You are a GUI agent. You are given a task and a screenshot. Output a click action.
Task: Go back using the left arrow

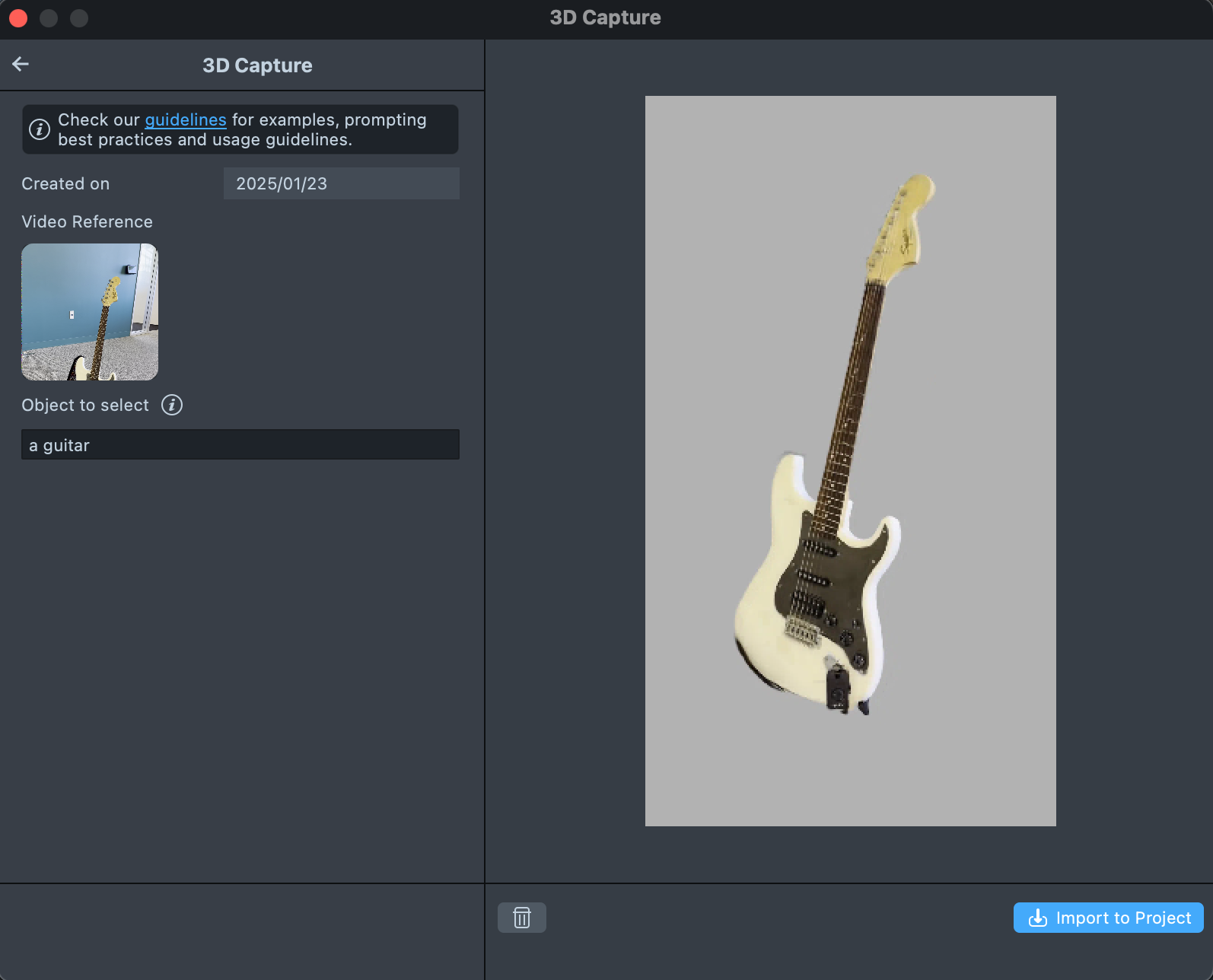click(x=21, y=65)
